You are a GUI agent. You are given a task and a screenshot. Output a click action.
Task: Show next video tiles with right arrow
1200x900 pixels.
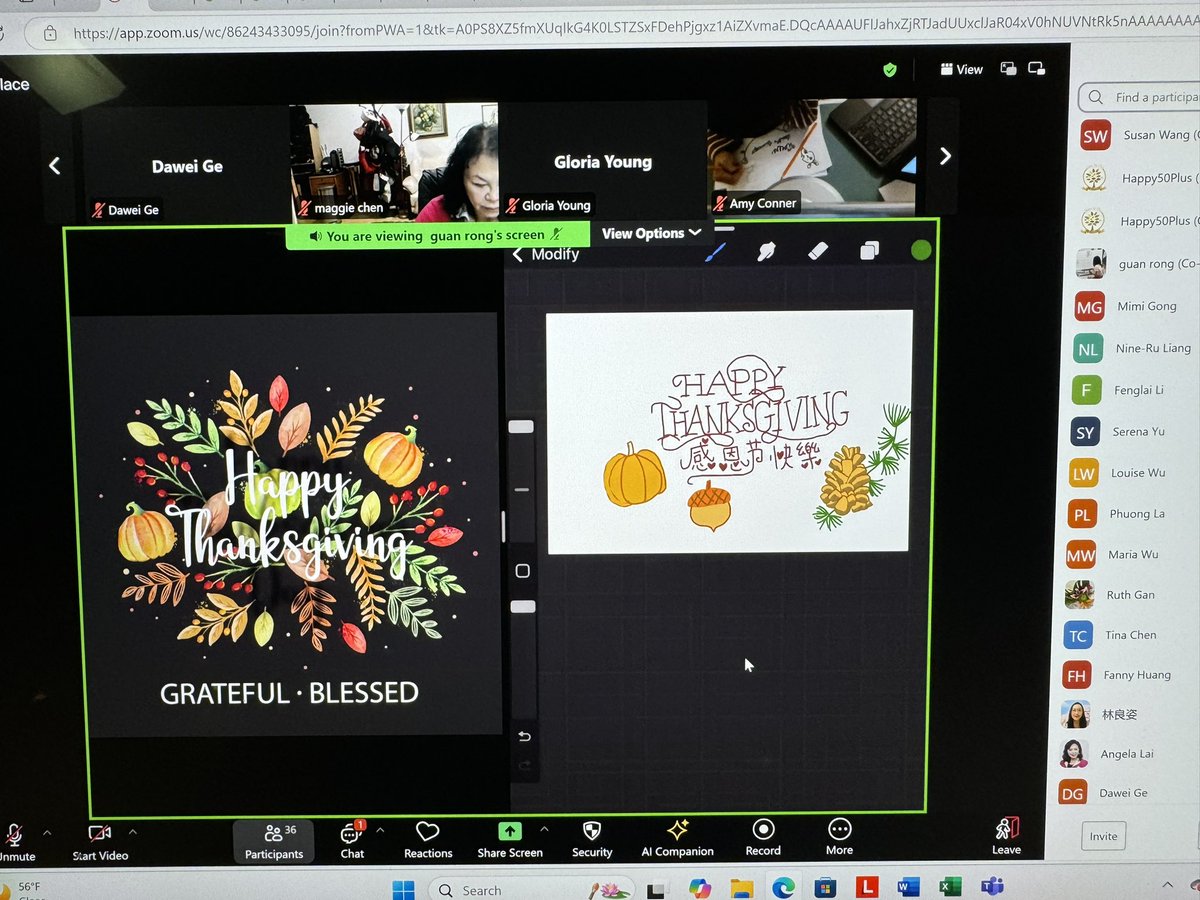[x=945, y=156]
